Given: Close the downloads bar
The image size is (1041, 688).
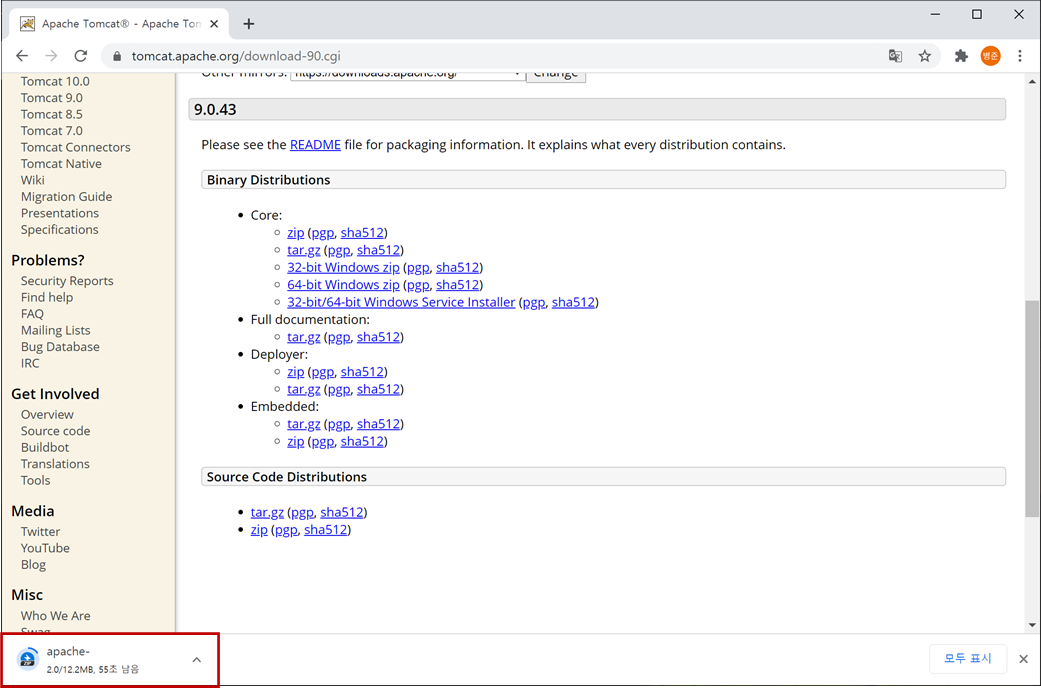Looking at the screenshot, I should click(1023, 659).
